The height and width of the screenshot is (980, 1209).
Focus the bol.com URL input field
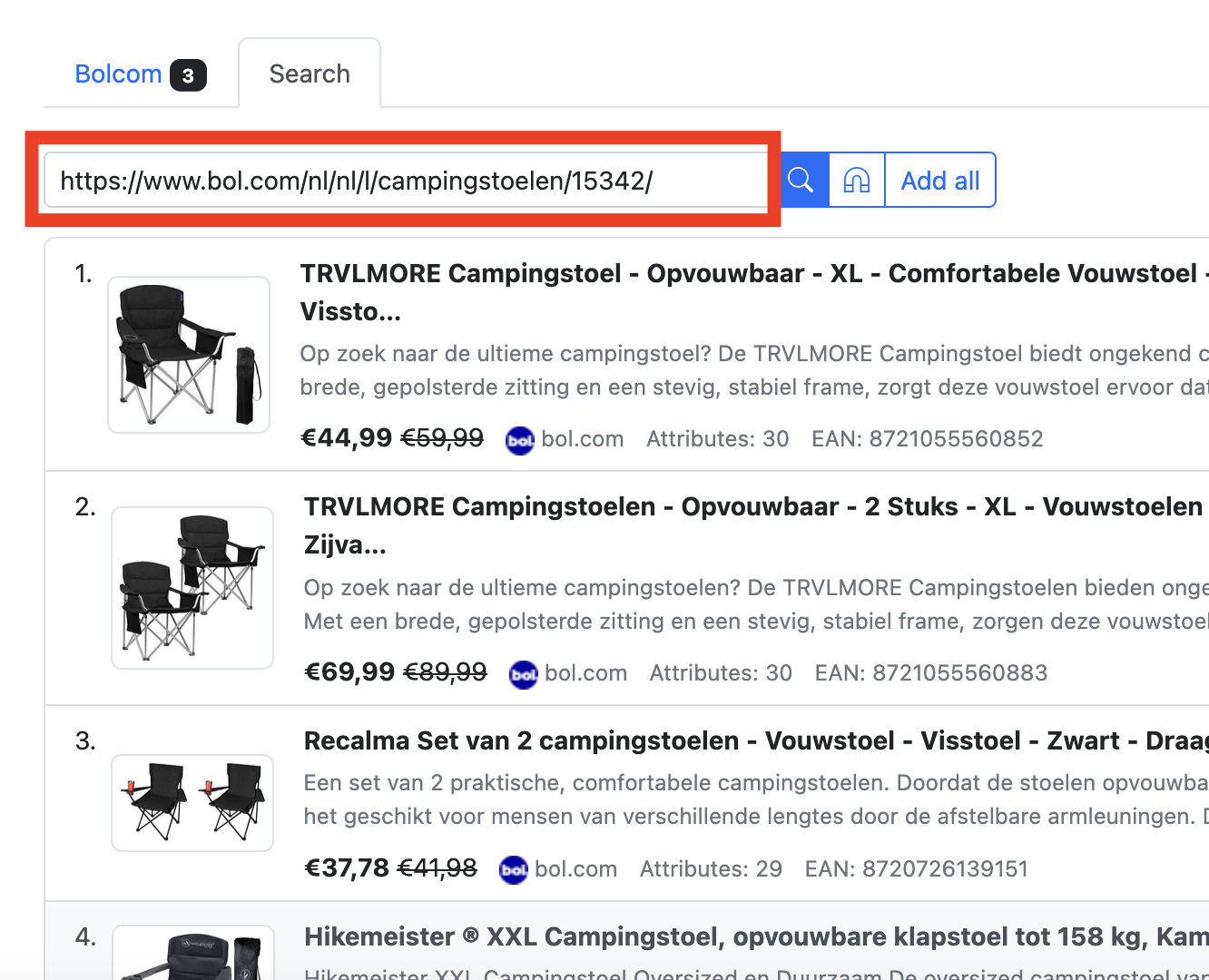405,181
